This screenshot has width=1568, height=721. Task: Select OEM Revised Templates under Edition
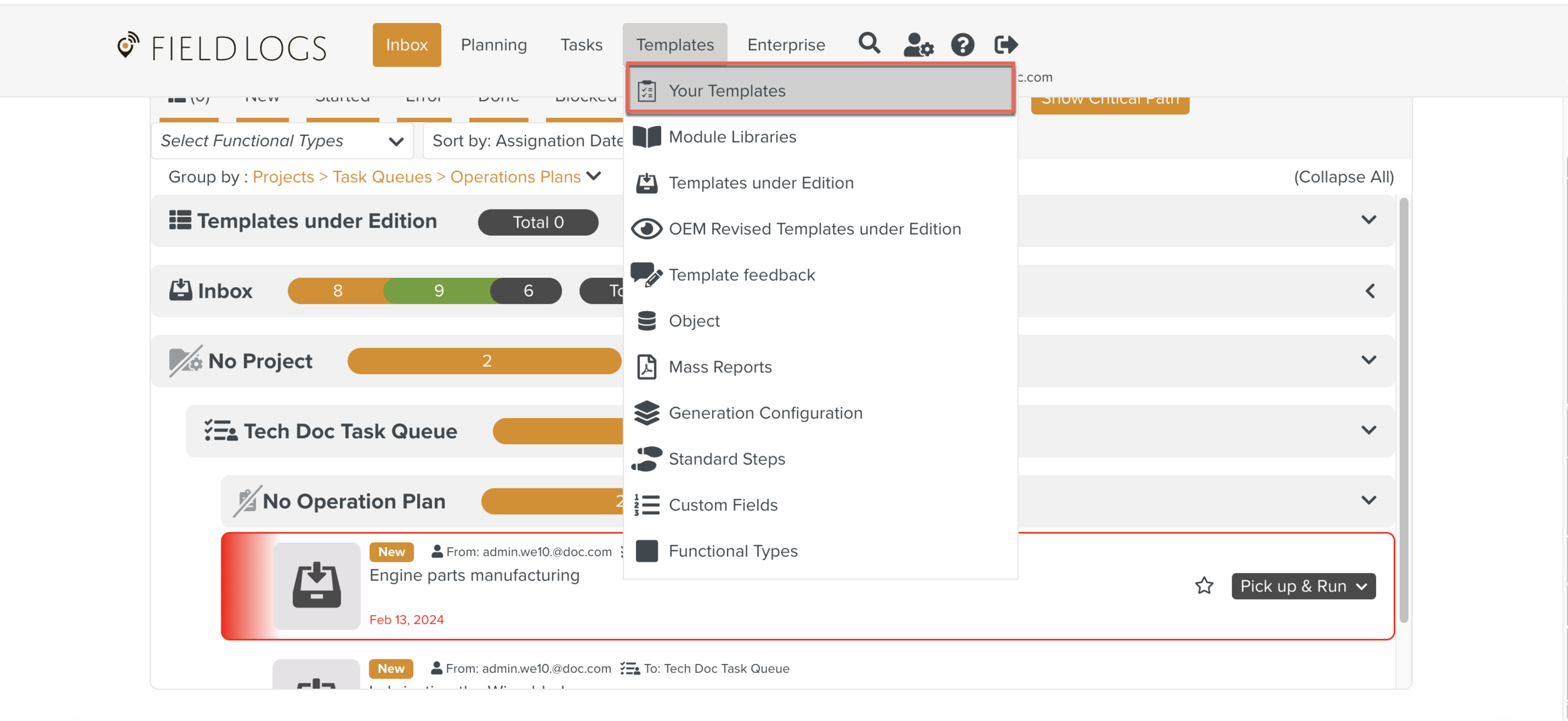coord(814,229)
